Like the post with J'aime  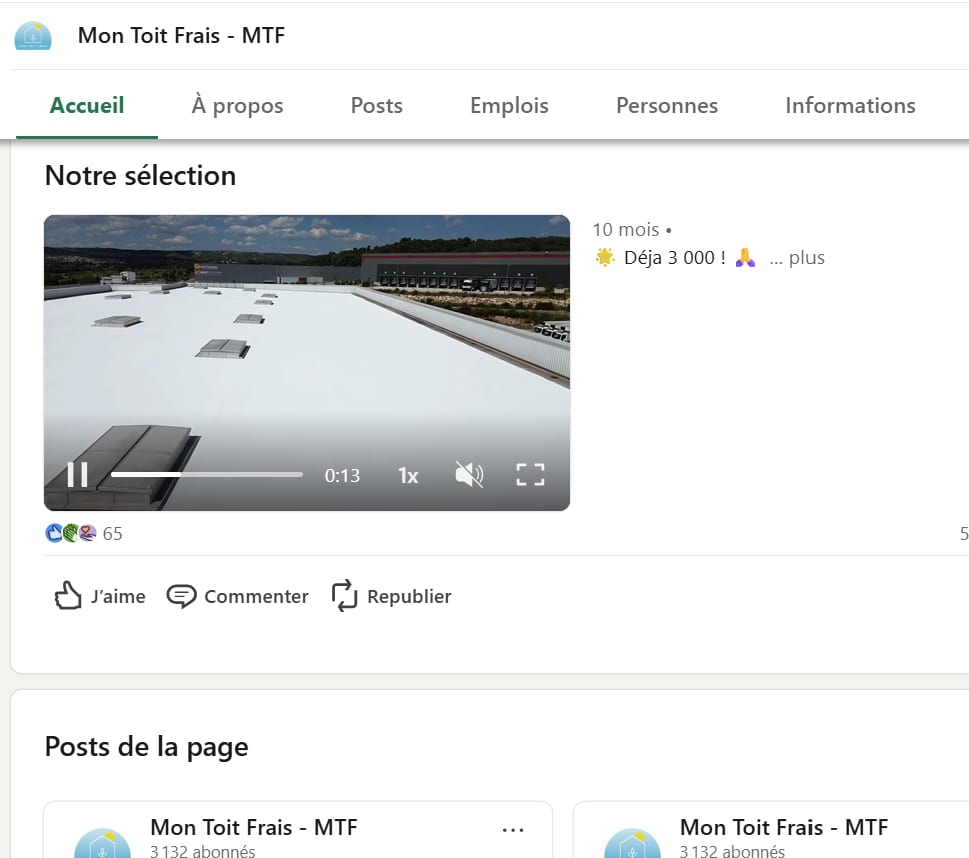[x=99, y=597]
